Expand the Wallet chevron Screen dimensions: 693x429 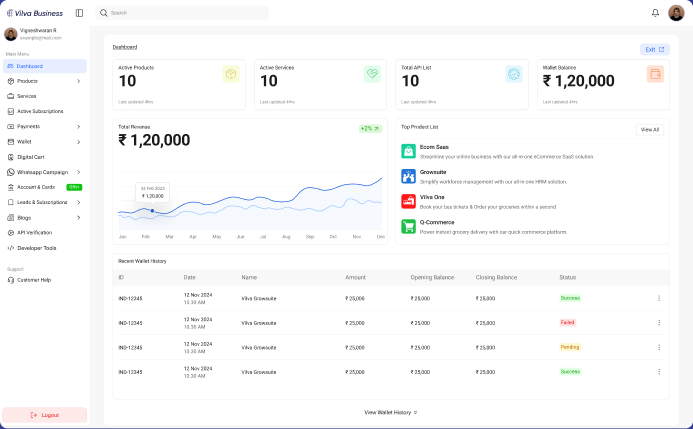pos(78,142)
